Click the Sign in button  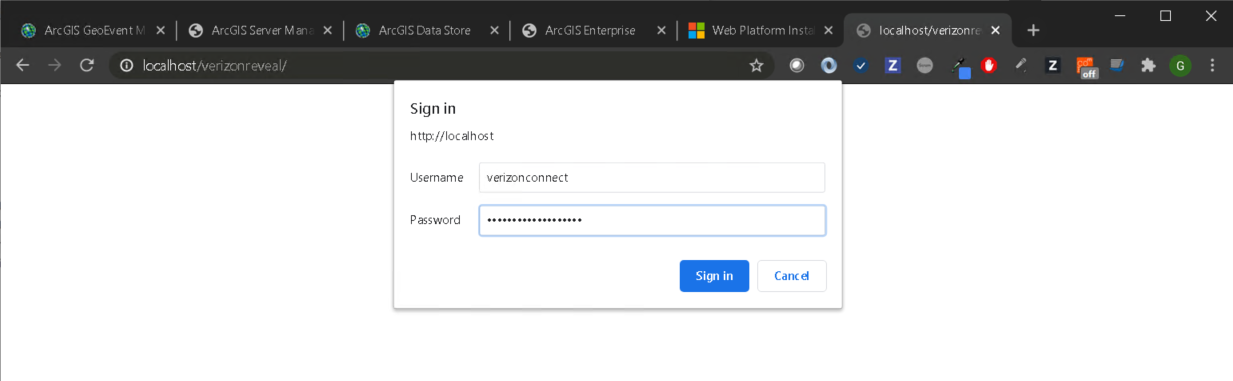coord(714,276)
